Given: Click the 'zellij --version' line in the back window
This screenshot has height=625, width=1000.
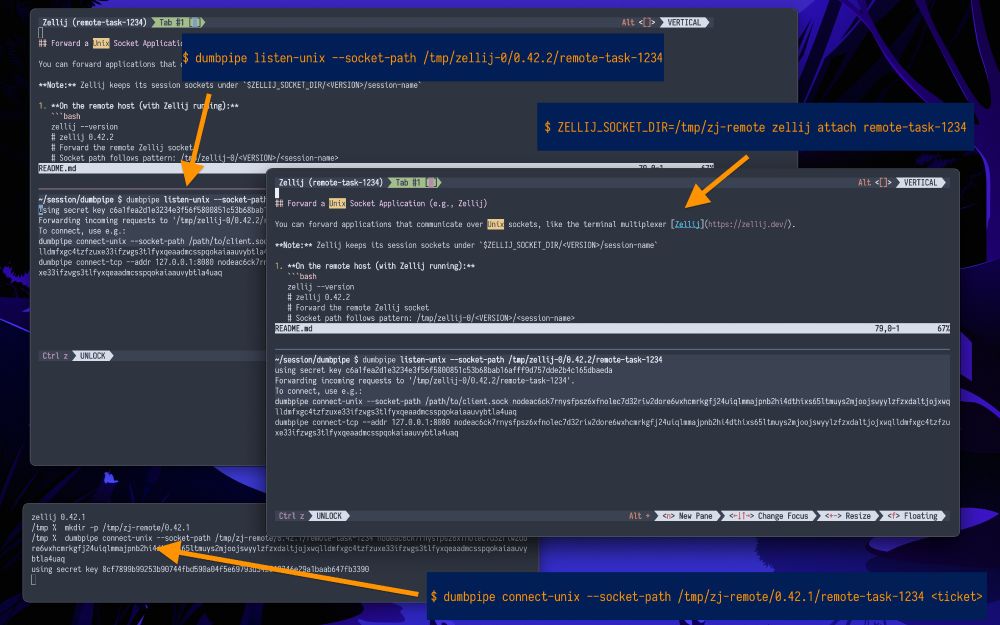Looking at the screenshot, I should coord(84,126).
